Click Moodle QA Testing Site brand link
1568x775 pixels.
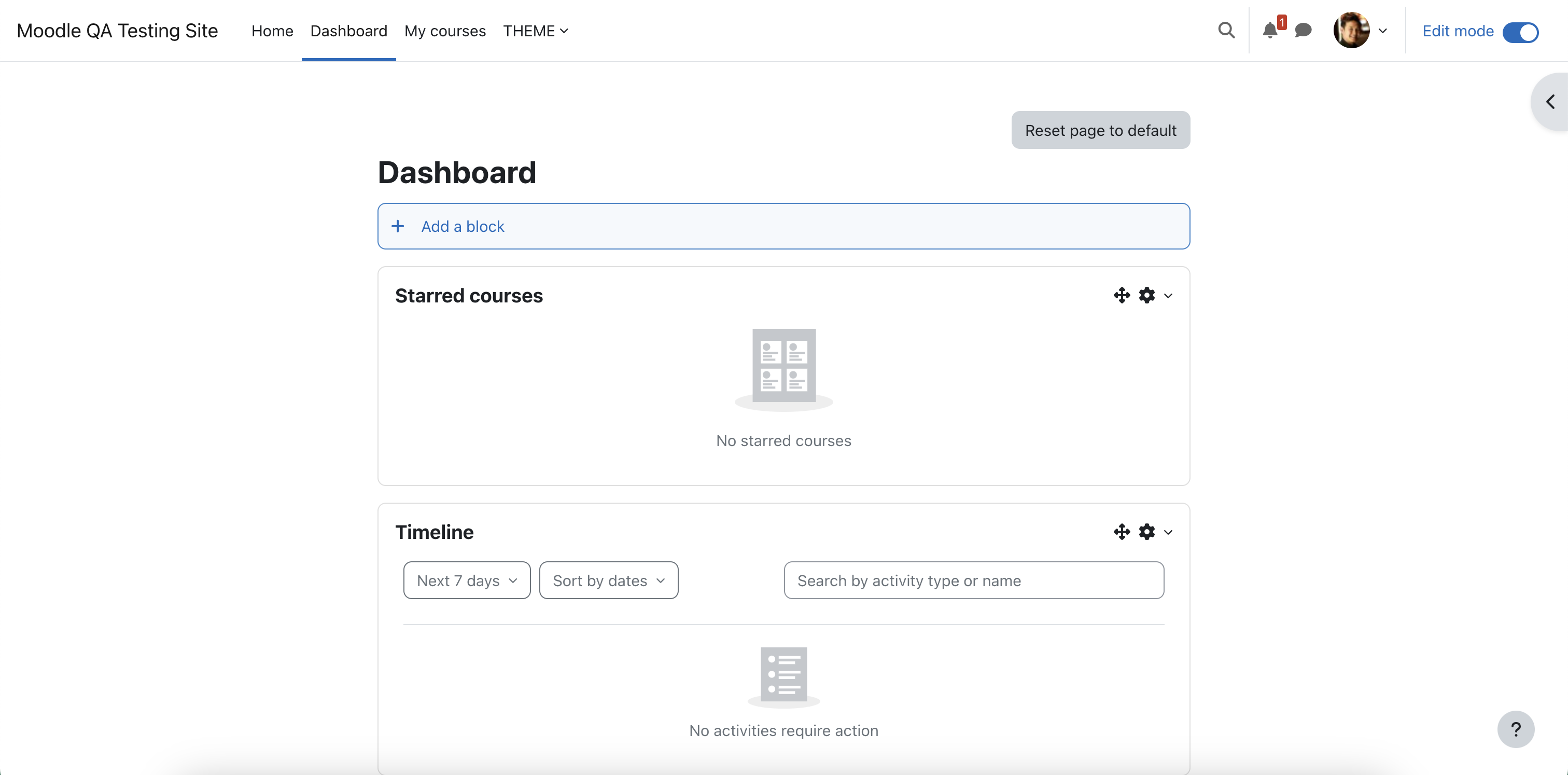coord(117,31)
